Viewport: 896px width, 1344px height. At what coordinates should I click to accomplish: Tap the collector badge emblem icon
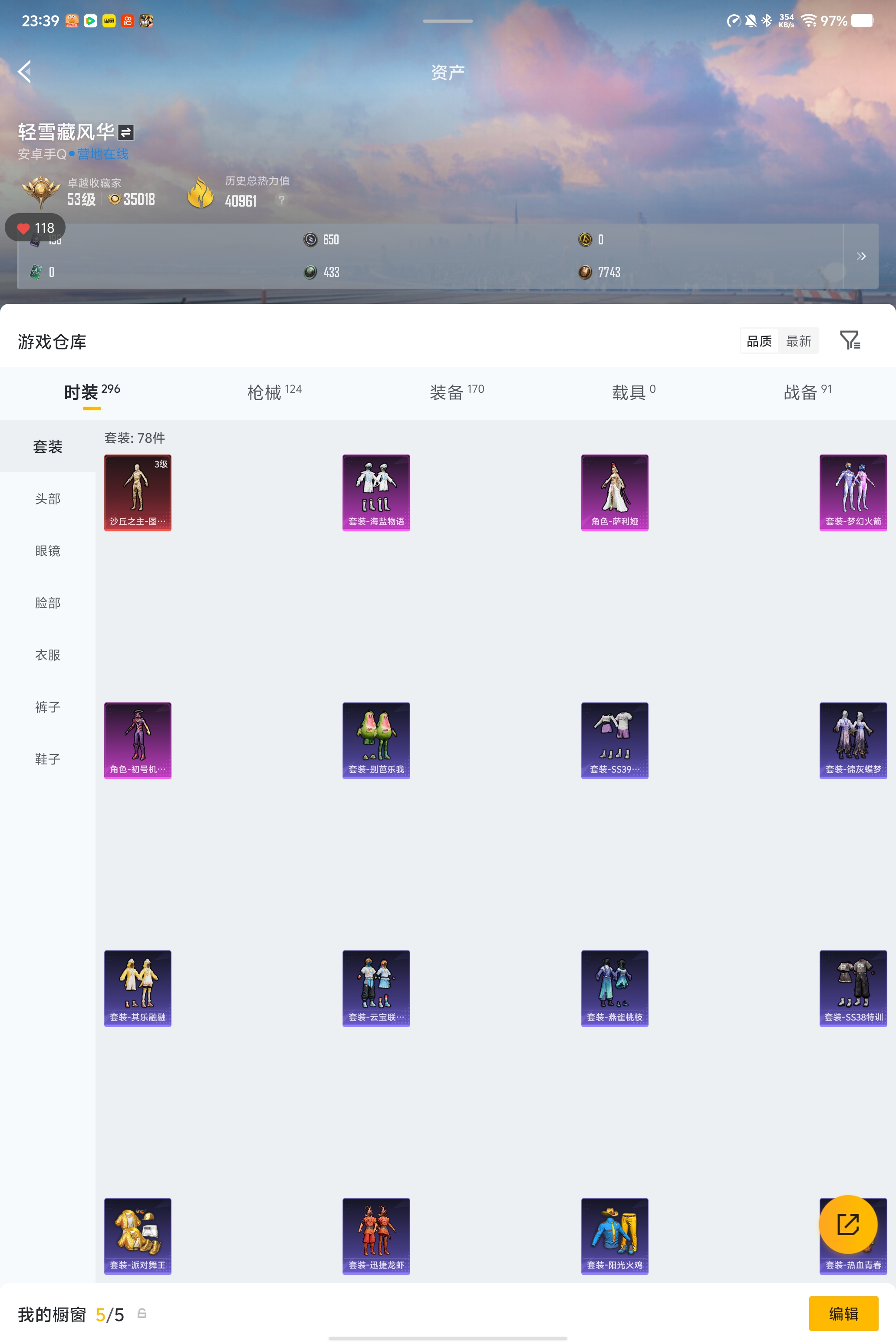pos(40,192)
